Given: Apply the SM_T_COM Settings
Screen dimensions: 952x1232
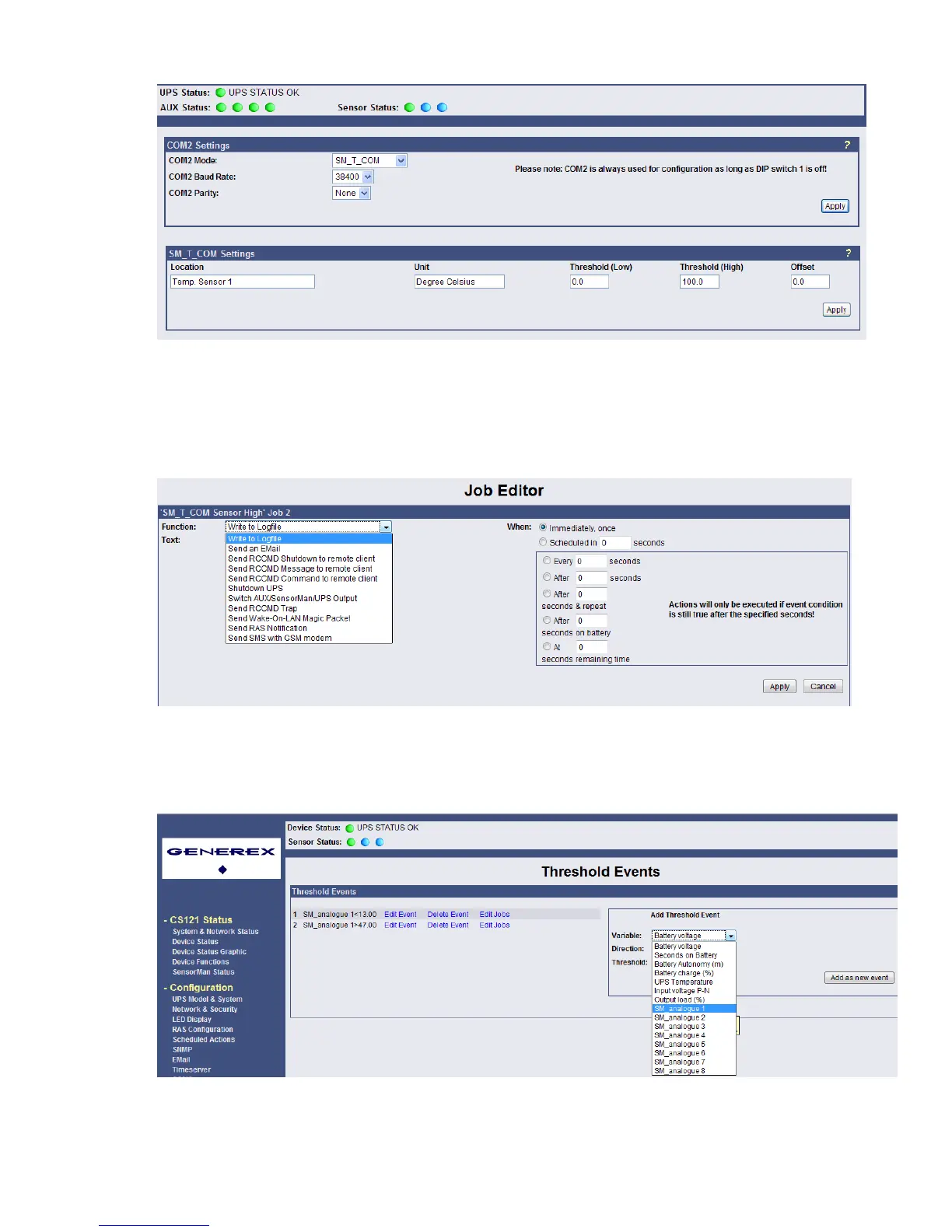Looking at the screenshot, I should click(x=836, y=310).
